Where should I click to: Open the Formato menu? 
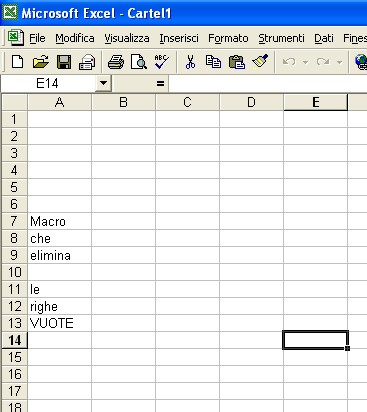(x=228, y=39)
